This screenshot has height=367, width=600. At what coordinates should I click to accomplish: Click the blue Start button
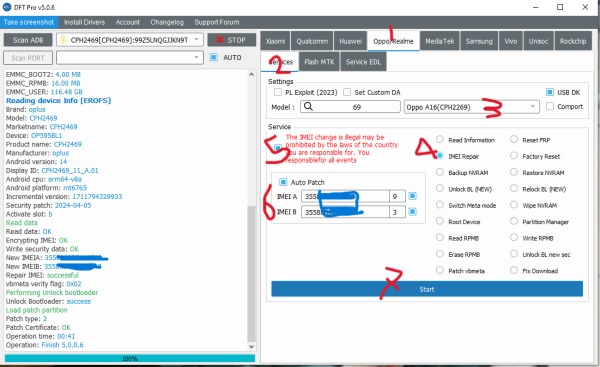click(427, 289)
